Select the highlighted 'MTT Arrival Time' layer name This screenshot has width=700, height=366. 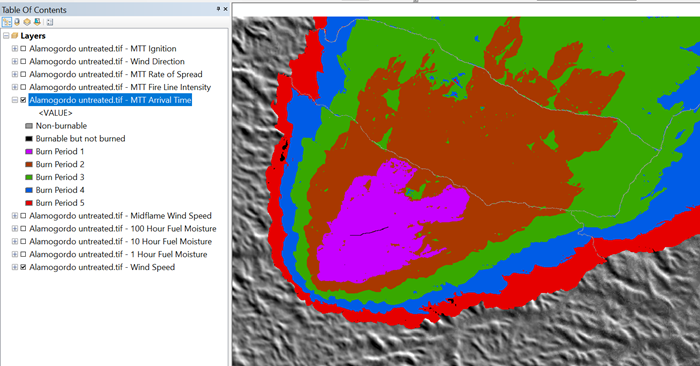(110, 100)
